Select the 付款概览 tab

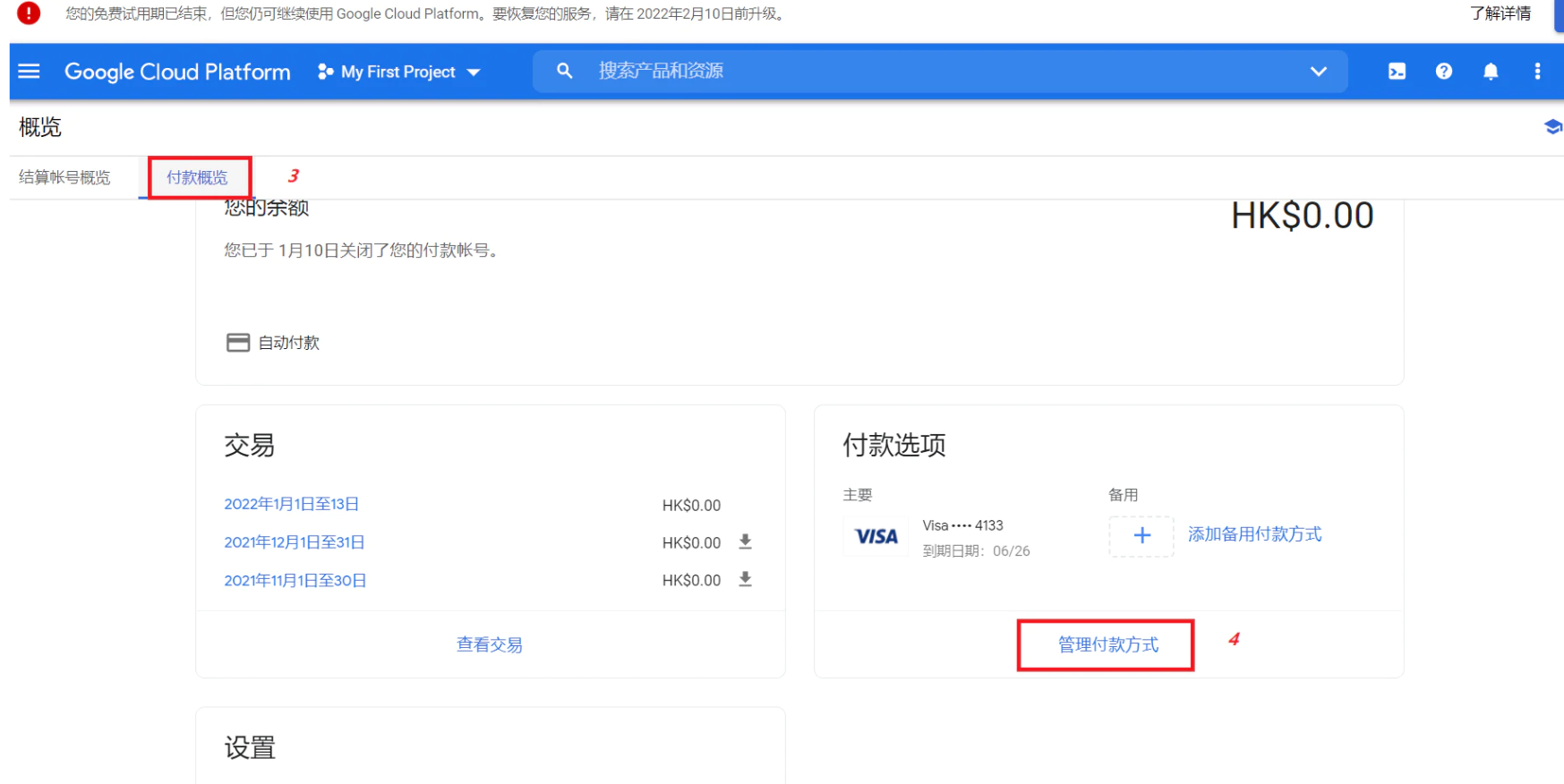coord(198,177)
